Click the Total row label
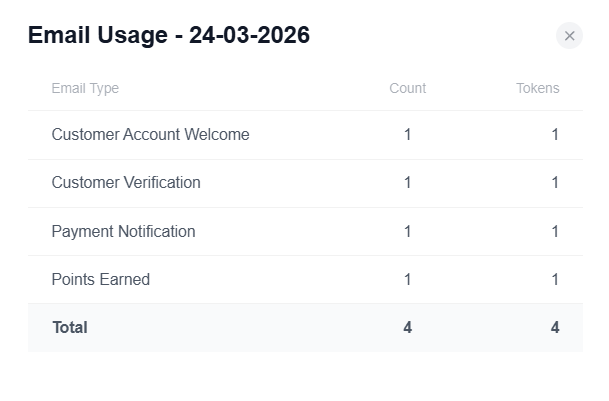The width and height of the screenshot is (609, 401). point(69,328)
